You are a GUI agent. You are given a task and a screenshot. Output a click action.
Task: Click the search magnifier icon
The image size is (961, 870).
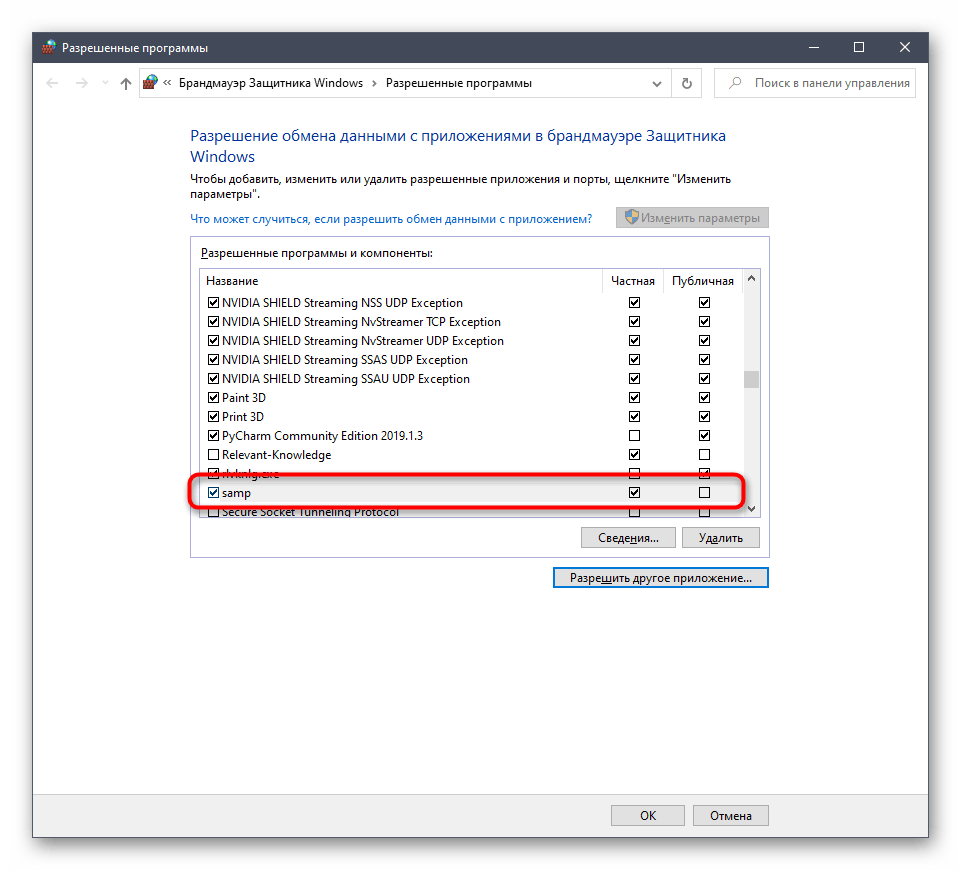tap(735, 84)
